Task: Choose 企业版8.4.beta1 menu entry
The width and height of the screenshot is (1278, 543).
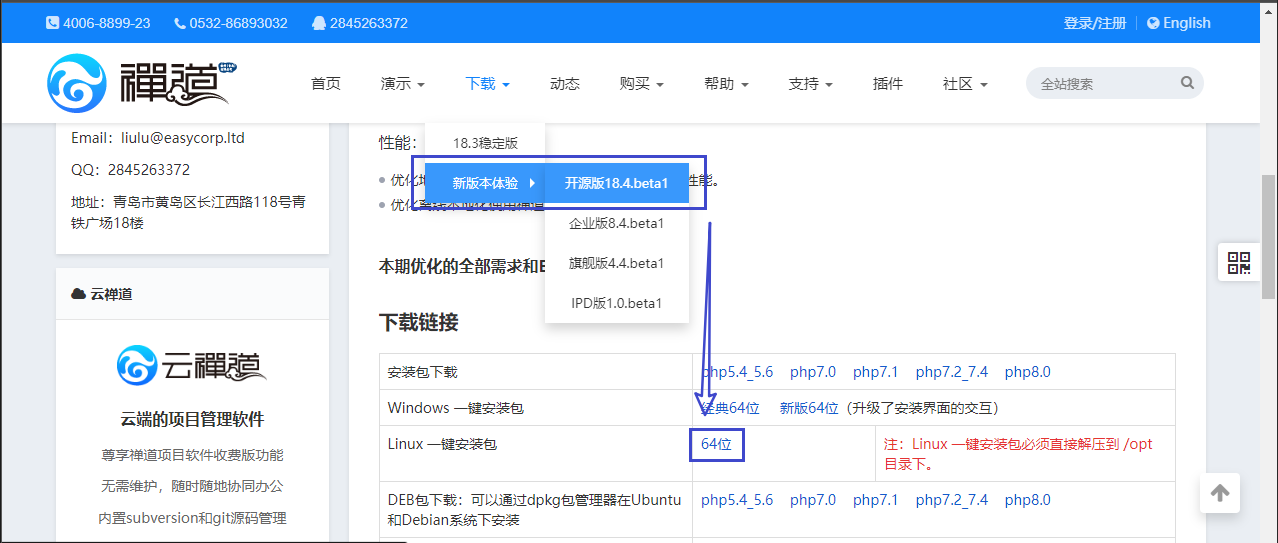Action: pos(616,223)
